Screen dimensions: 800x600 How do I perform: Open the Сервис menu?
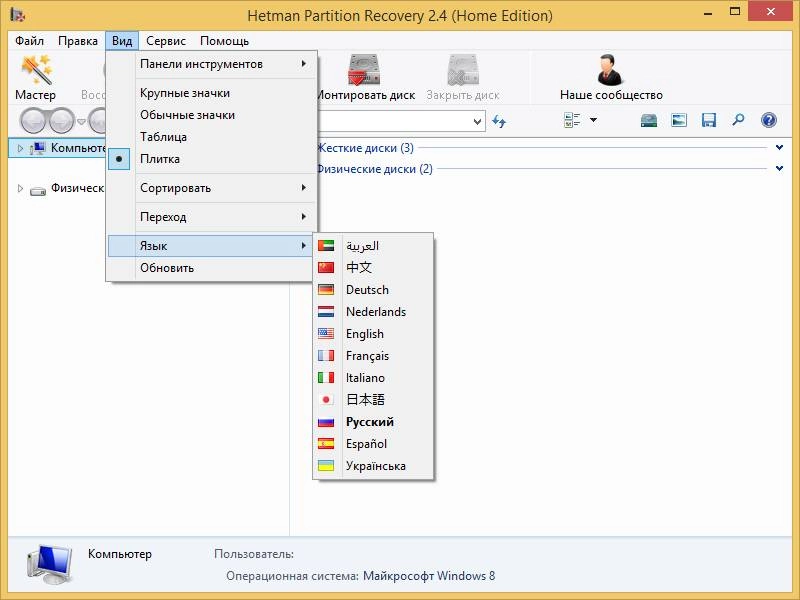coord(166,41)
